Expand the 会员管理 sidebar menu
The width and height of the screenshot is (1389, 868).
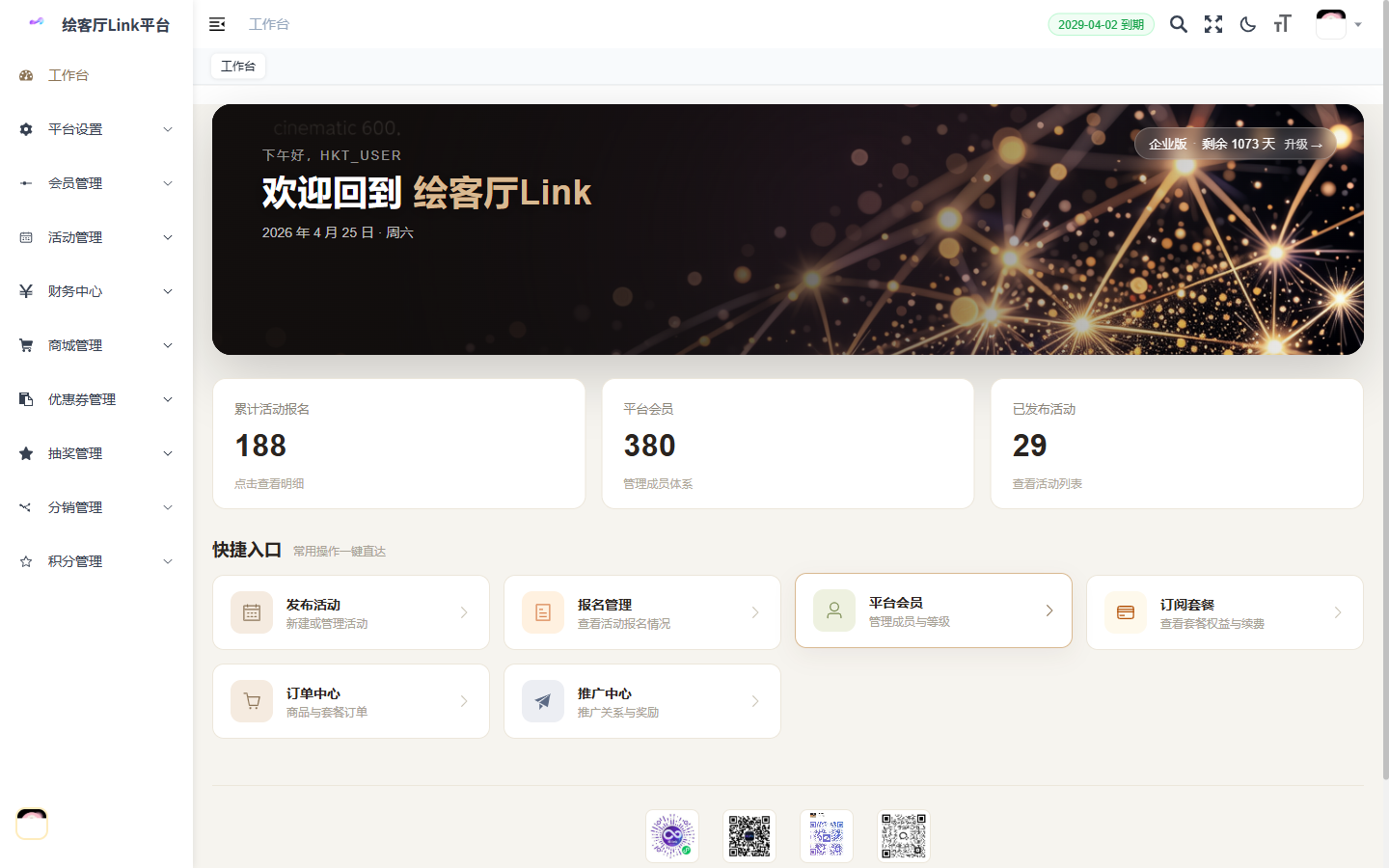point(95,183)
